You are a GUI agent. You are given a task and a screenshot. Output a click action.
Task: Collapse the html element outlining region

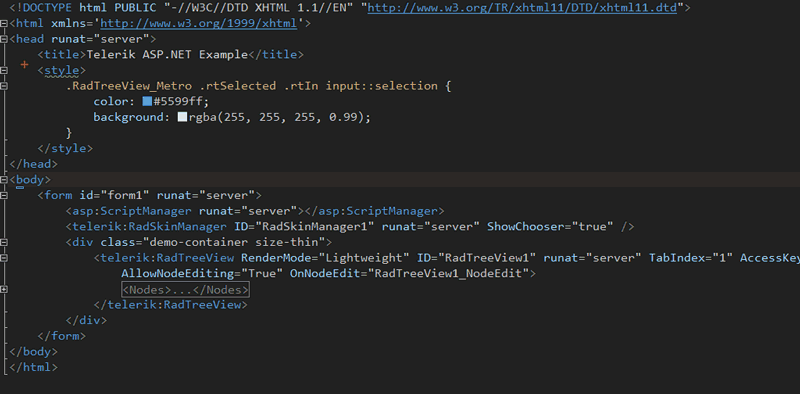click(x=4, y=23)
